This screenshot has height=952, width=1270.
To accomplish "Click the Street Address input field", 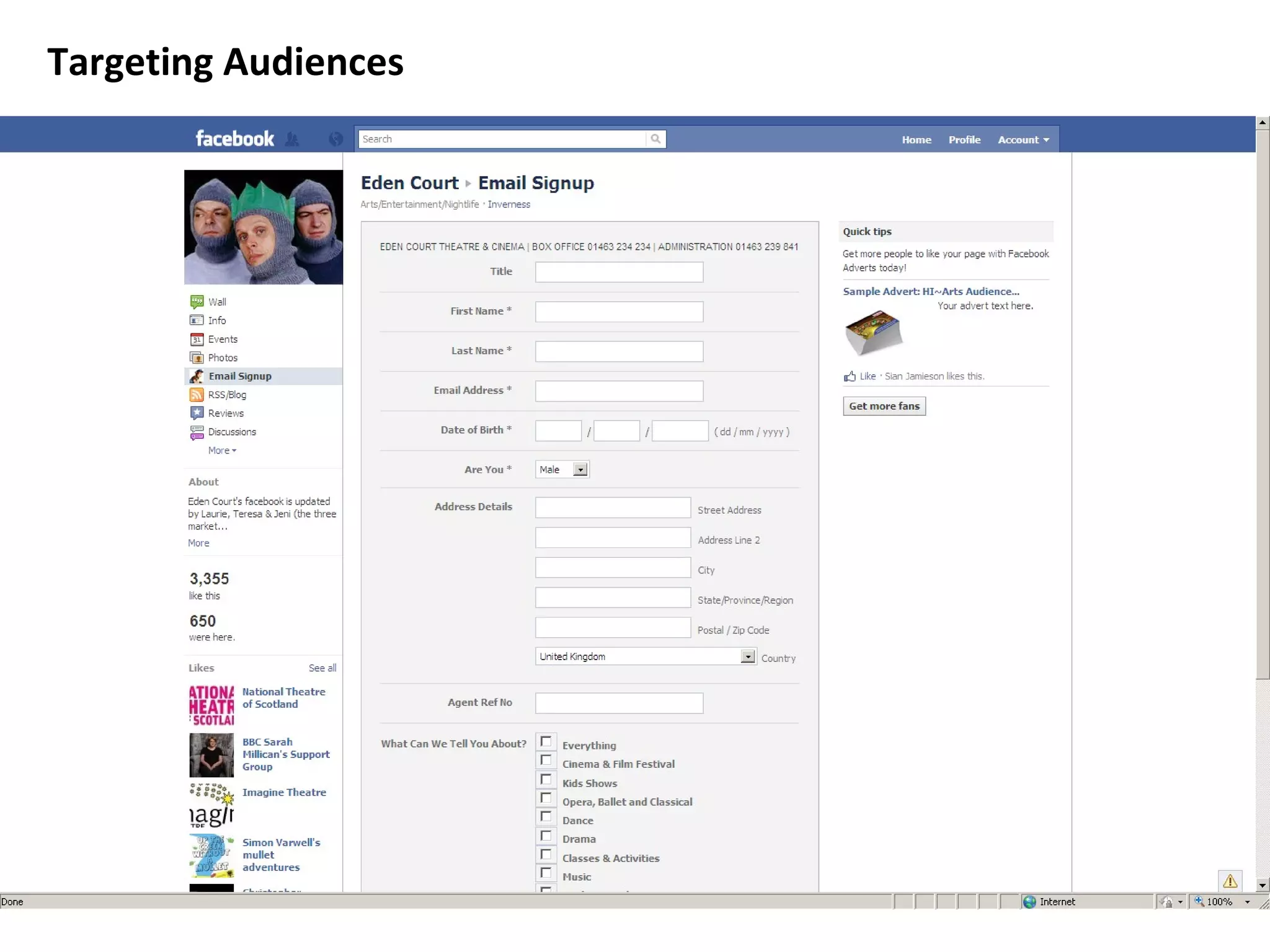I will pos(613,508).
